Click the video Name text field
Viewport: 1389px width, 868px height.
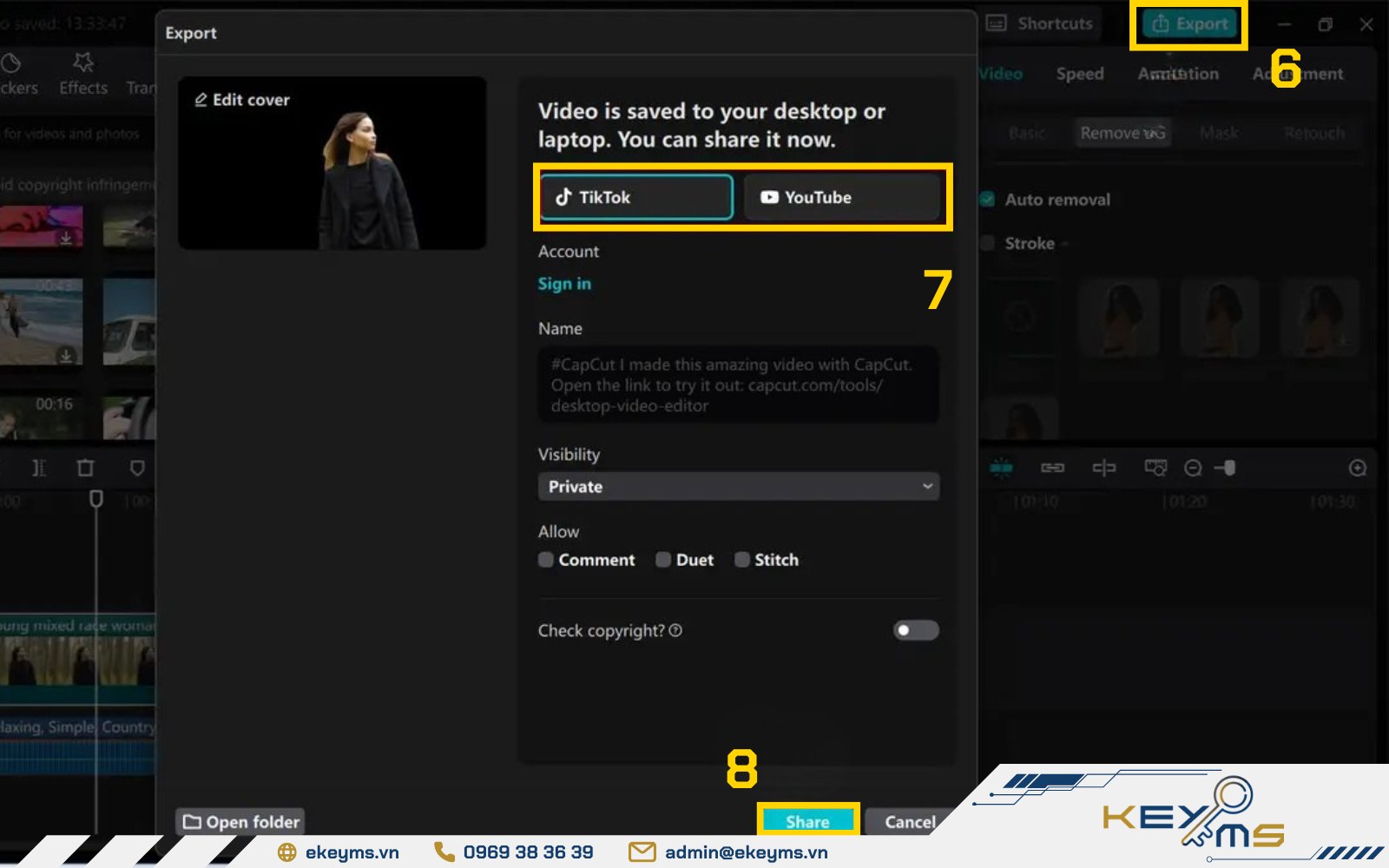coord(738,385)
